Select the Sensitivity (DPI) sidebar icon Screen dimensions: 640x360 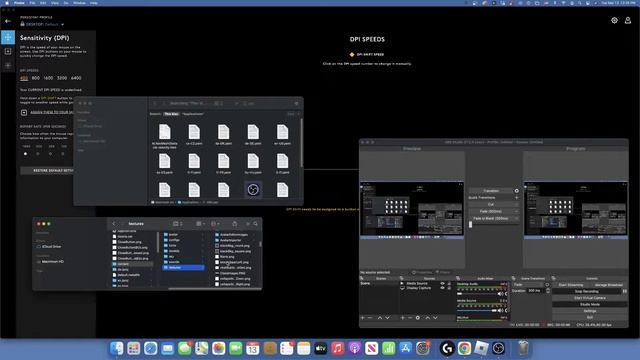pyautogui.click(x=8, y=37)
